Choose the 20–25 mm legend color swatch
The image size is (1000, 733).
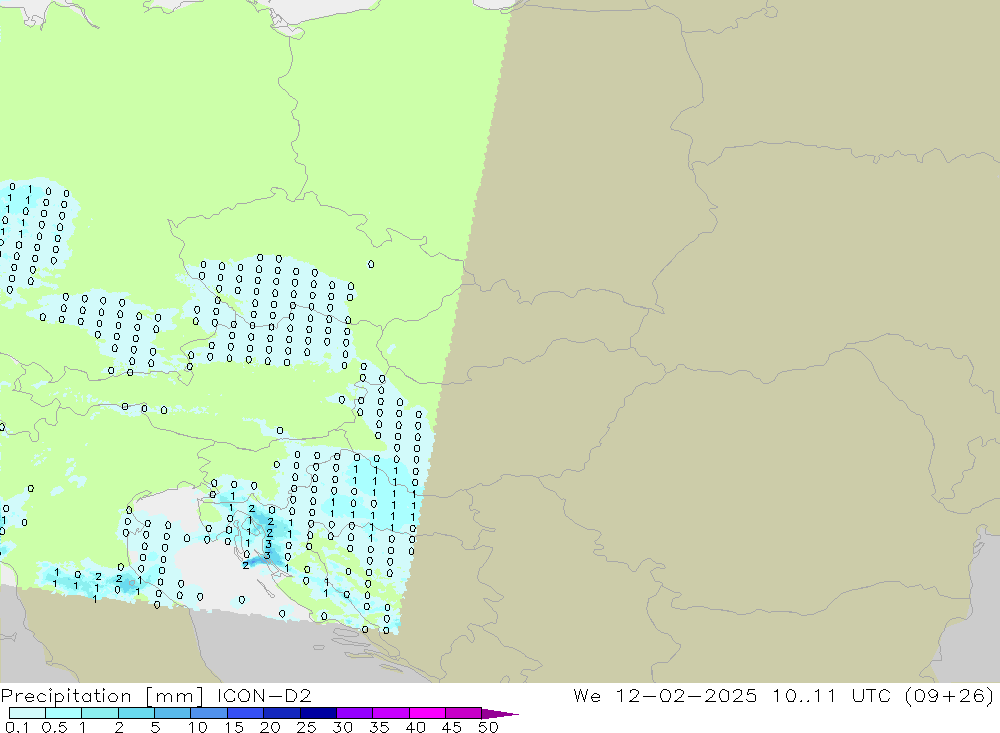tap(281, 713)
